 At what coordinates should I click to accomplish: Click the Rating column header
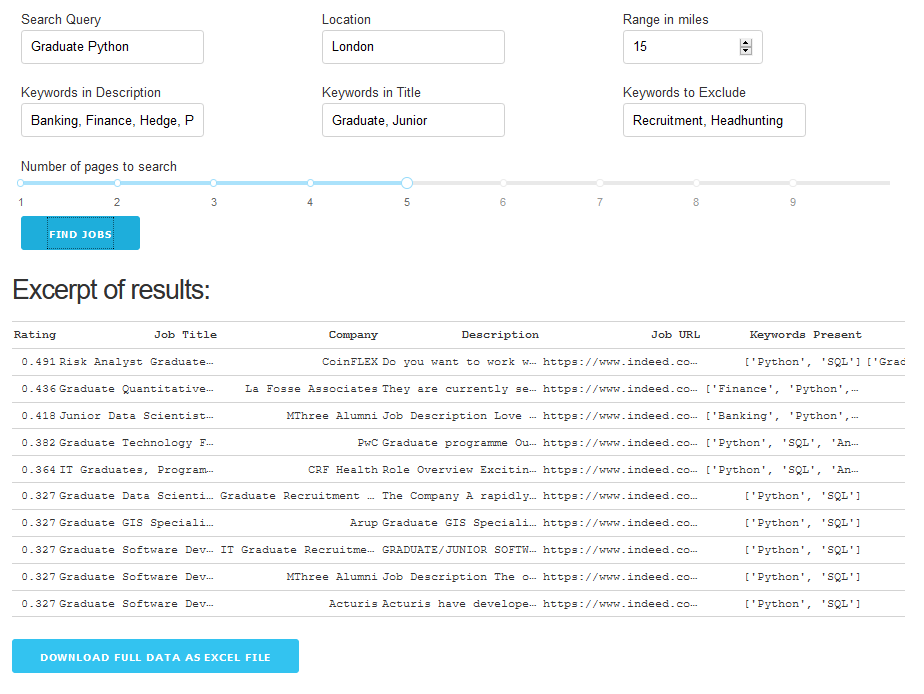coord(35,335)
